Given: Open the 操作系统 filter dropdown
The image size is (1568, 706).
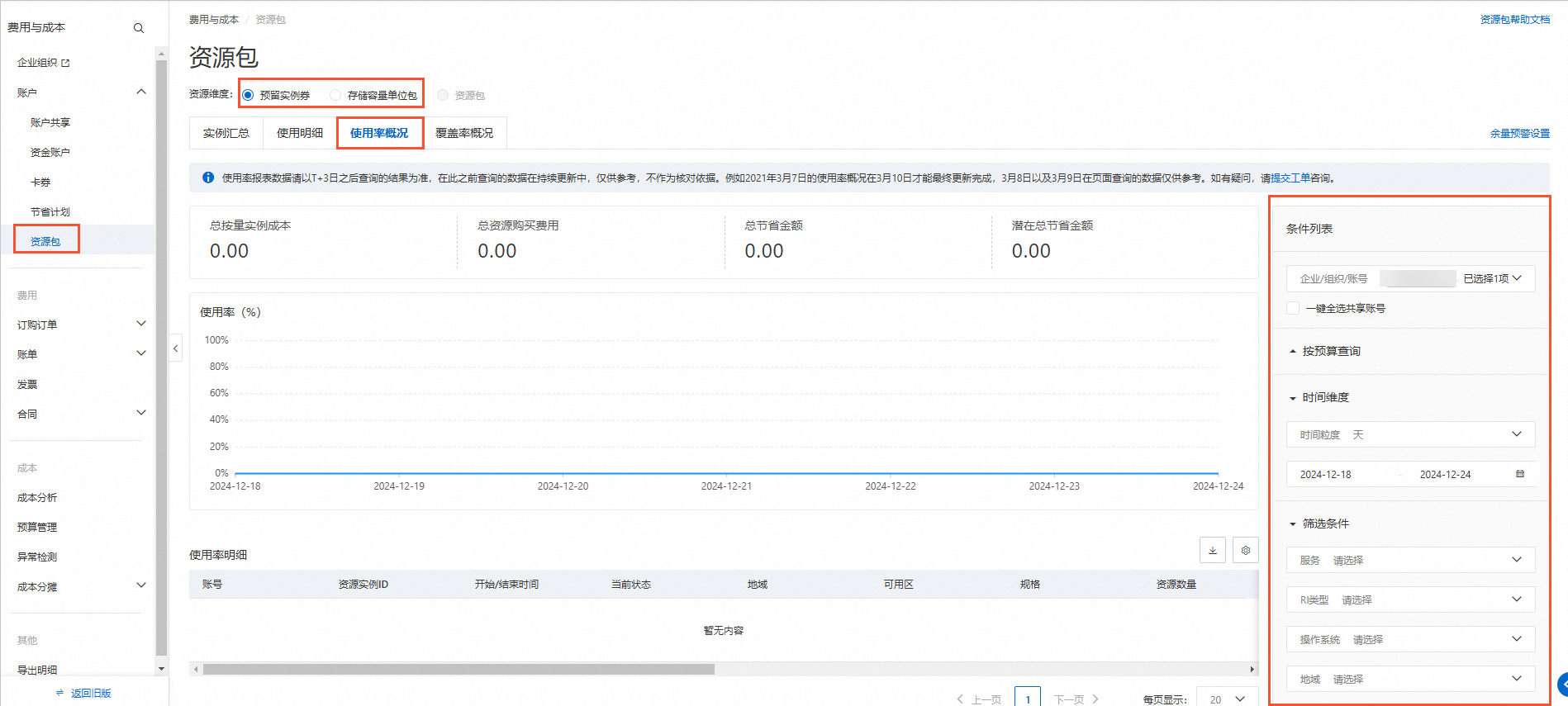Looking at the screenshot, I should pos(1411,639).
